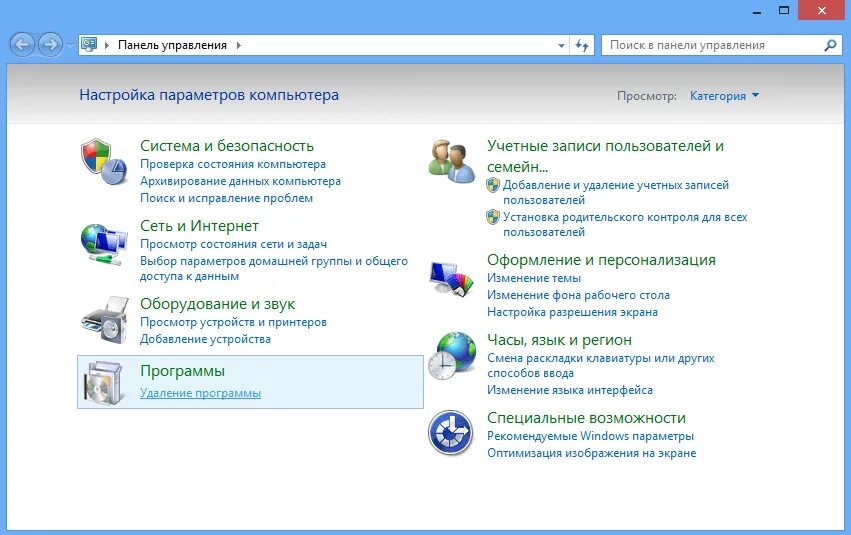Click the shield icon beside 'Установка родительского контроля'
The height and width of the screenshot is (535, 851).
[x=492, y=217]
